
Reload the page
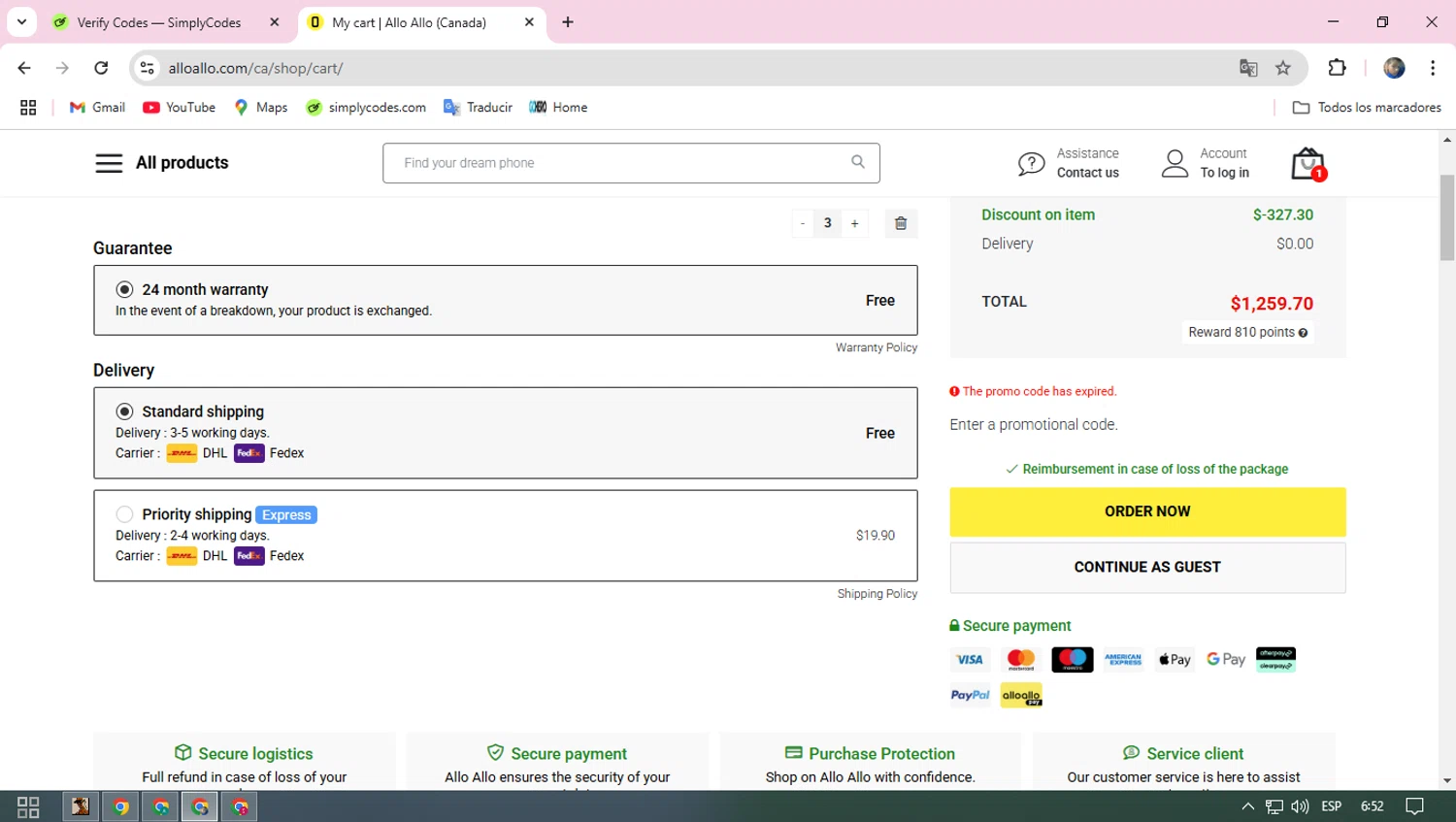pos(101,68)
